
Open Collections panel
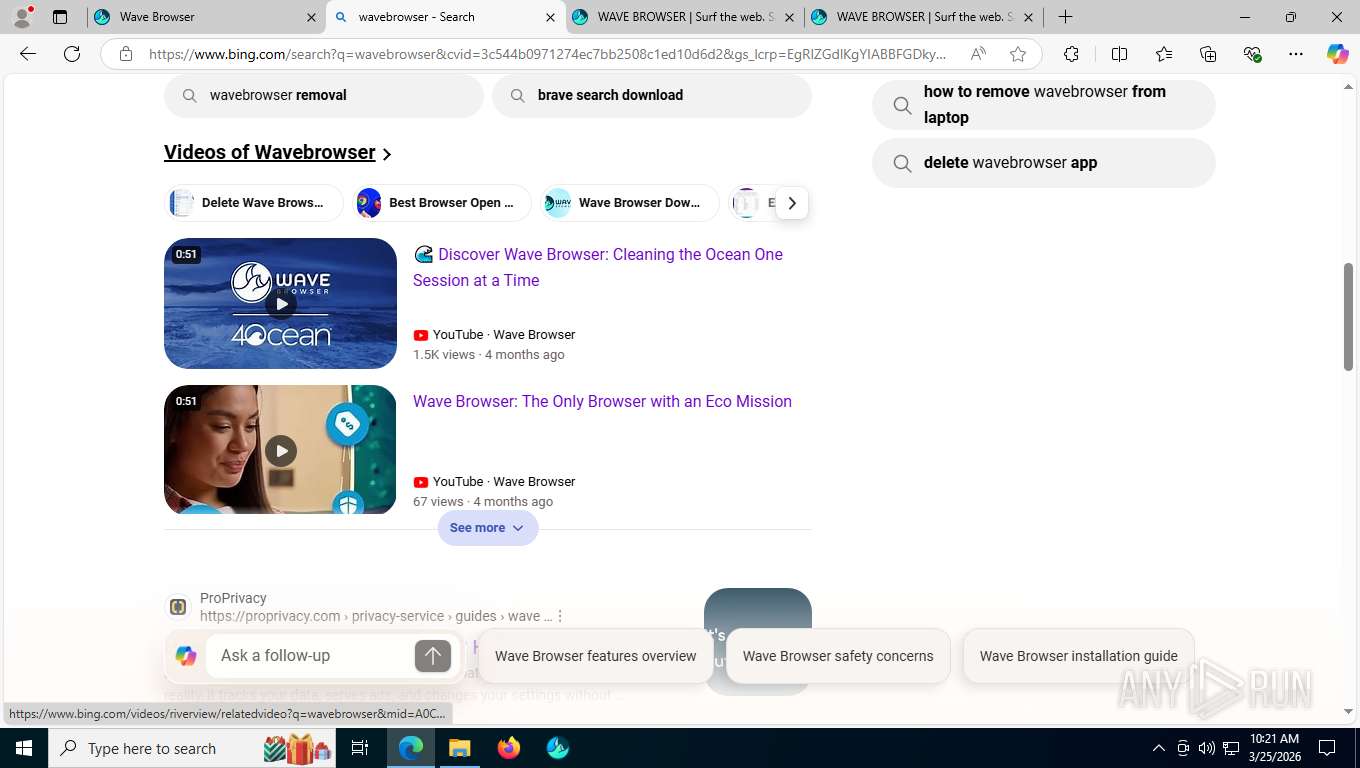[x=1208, y=54]
